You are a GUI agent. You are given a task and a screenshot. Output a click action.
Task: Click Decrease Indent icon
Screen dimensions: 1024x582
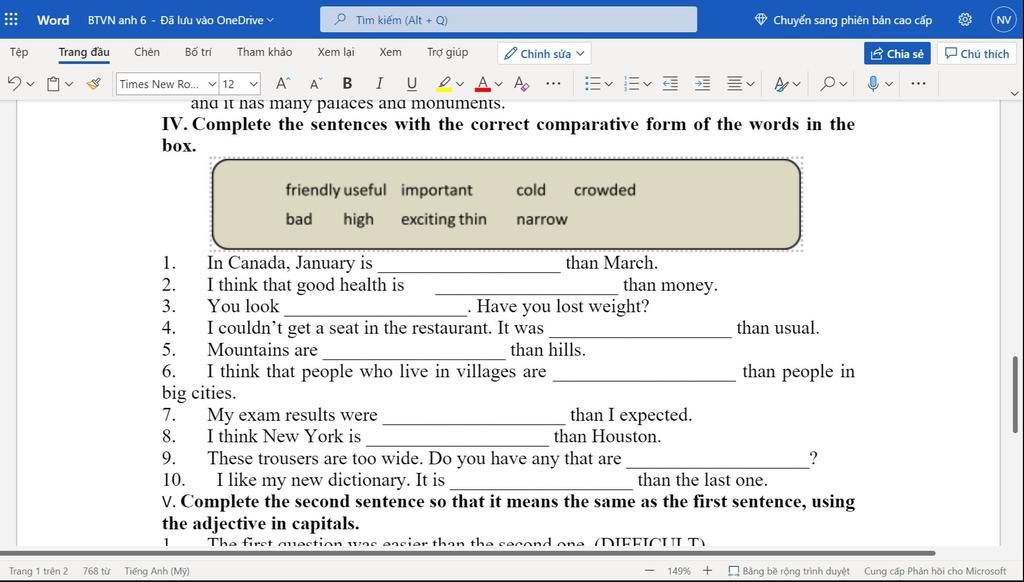[x=670, y=84]
